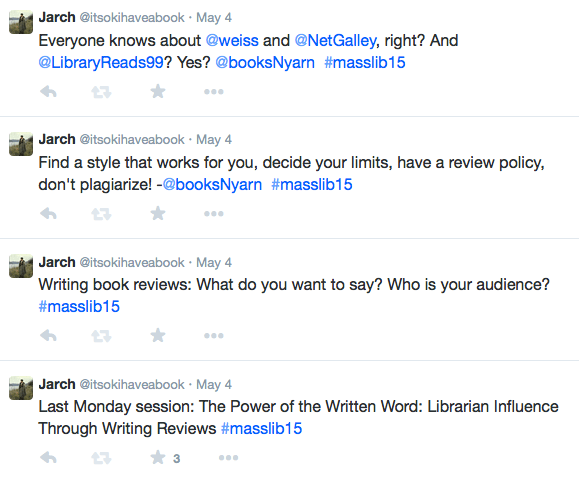This screenshot has width=579, height=479.
Task: Reply to the 'Writing book reviews' tweet
Action: 48,336
